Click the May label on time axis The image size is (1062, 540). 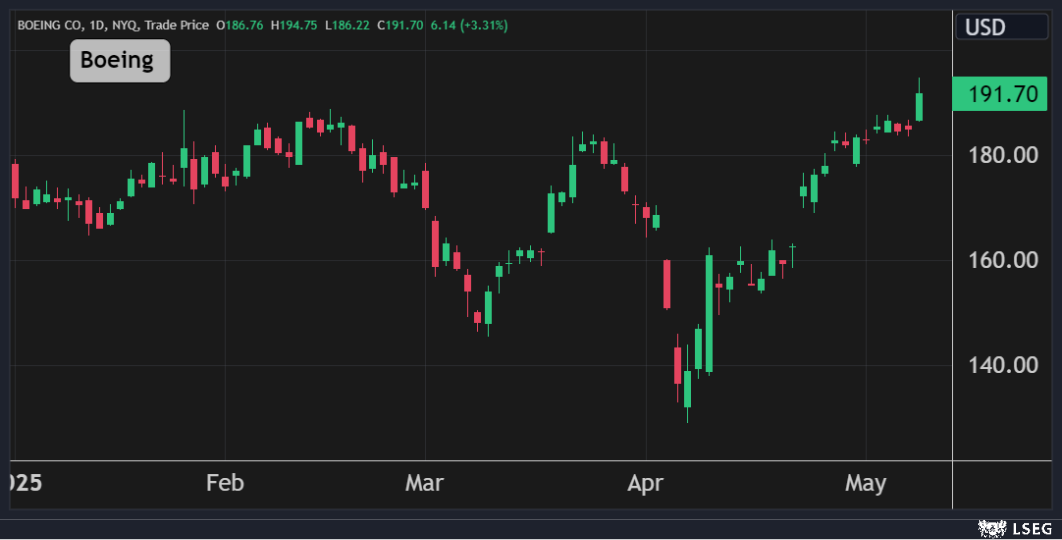click(x=865, y=484)
